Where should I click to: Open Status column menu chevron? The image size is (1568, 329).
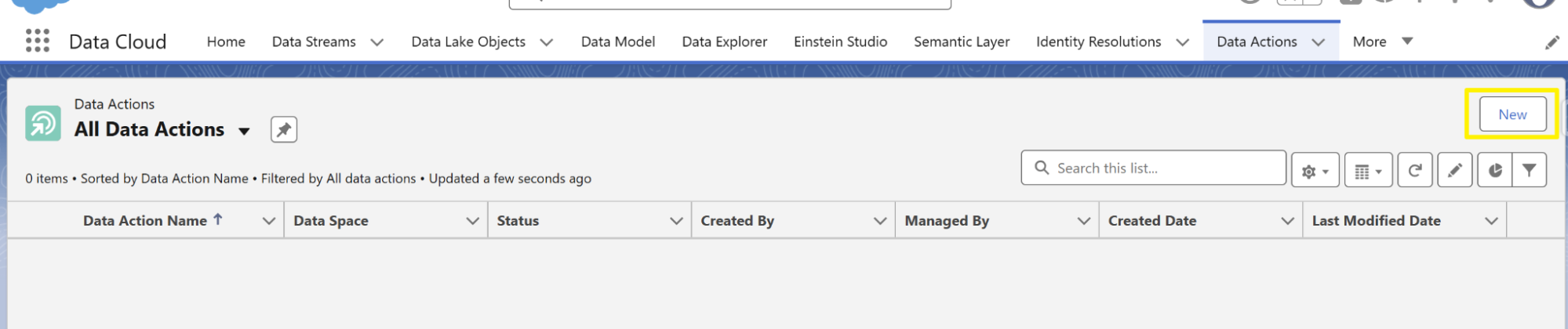(x=676, y=221)
